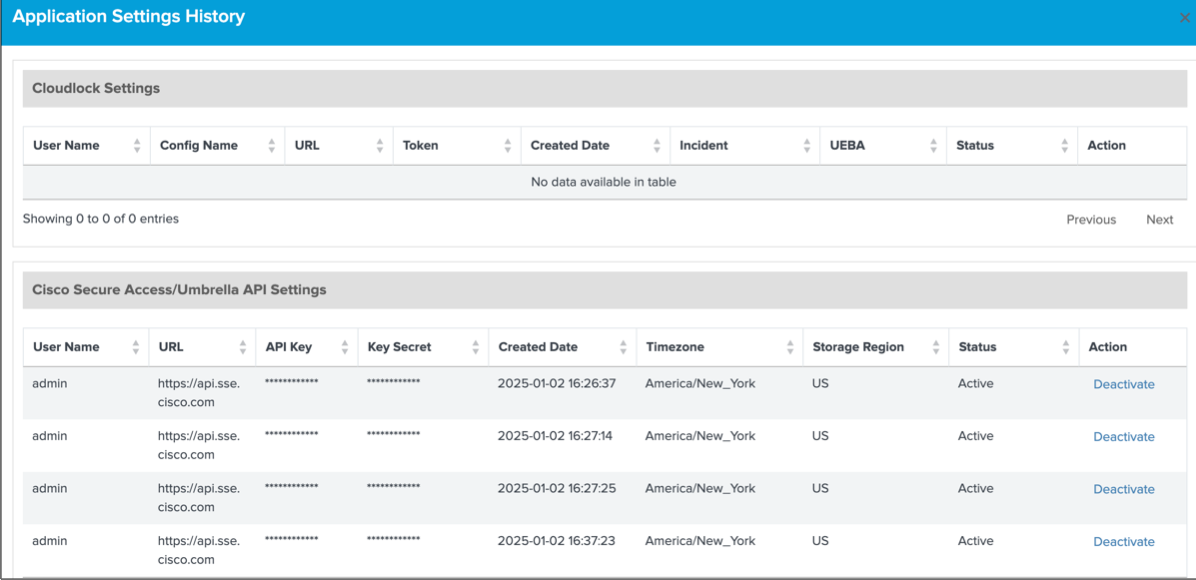1196x580 pixels.
Task: Deactivate the 16:37:23 API setting
Action: point(1123,542)
